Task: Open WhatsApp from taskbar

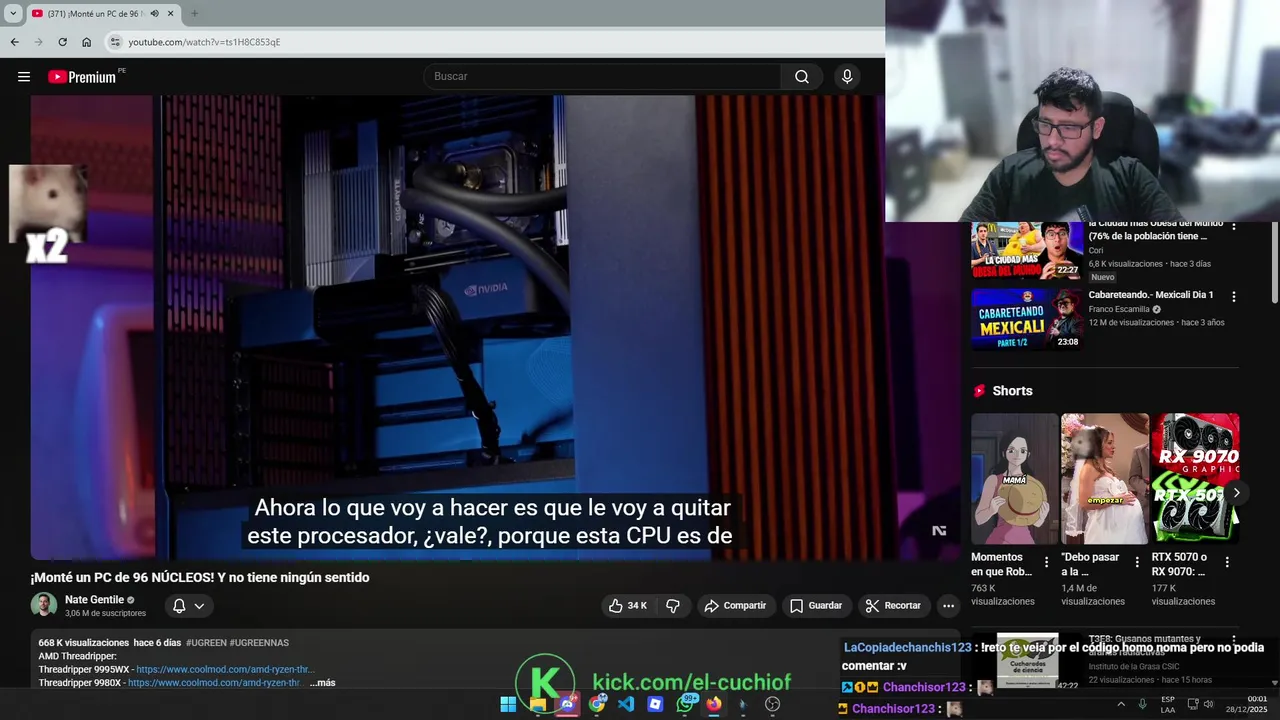Action: pyautogui.click(x=685, y=704)
